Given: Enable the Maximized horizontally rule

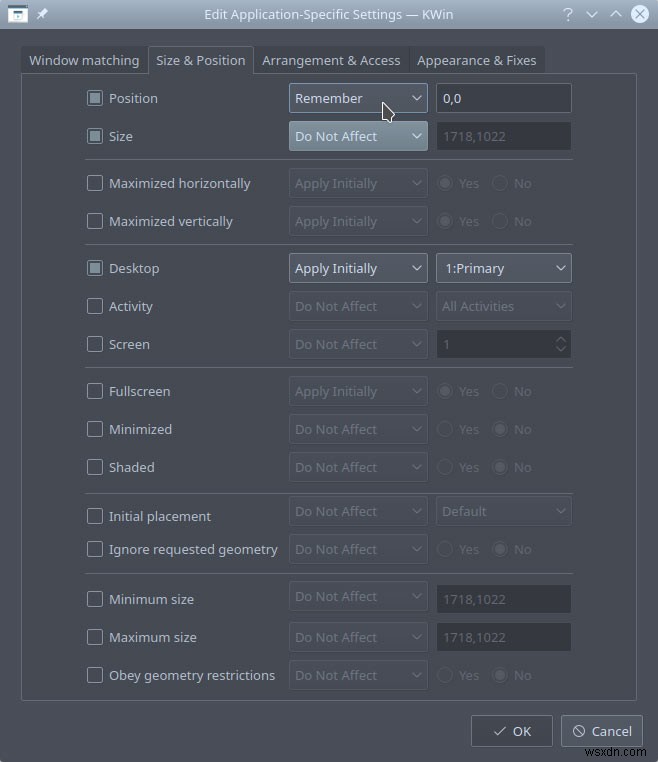Looking at the screenshot, I should tap(95, 183).
